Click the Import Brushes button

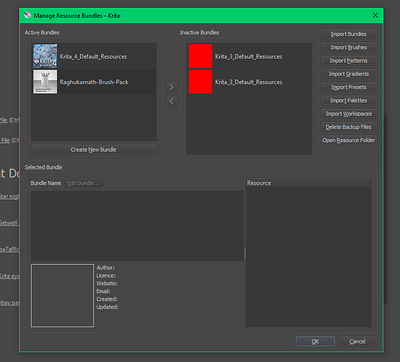pos(349,47)
